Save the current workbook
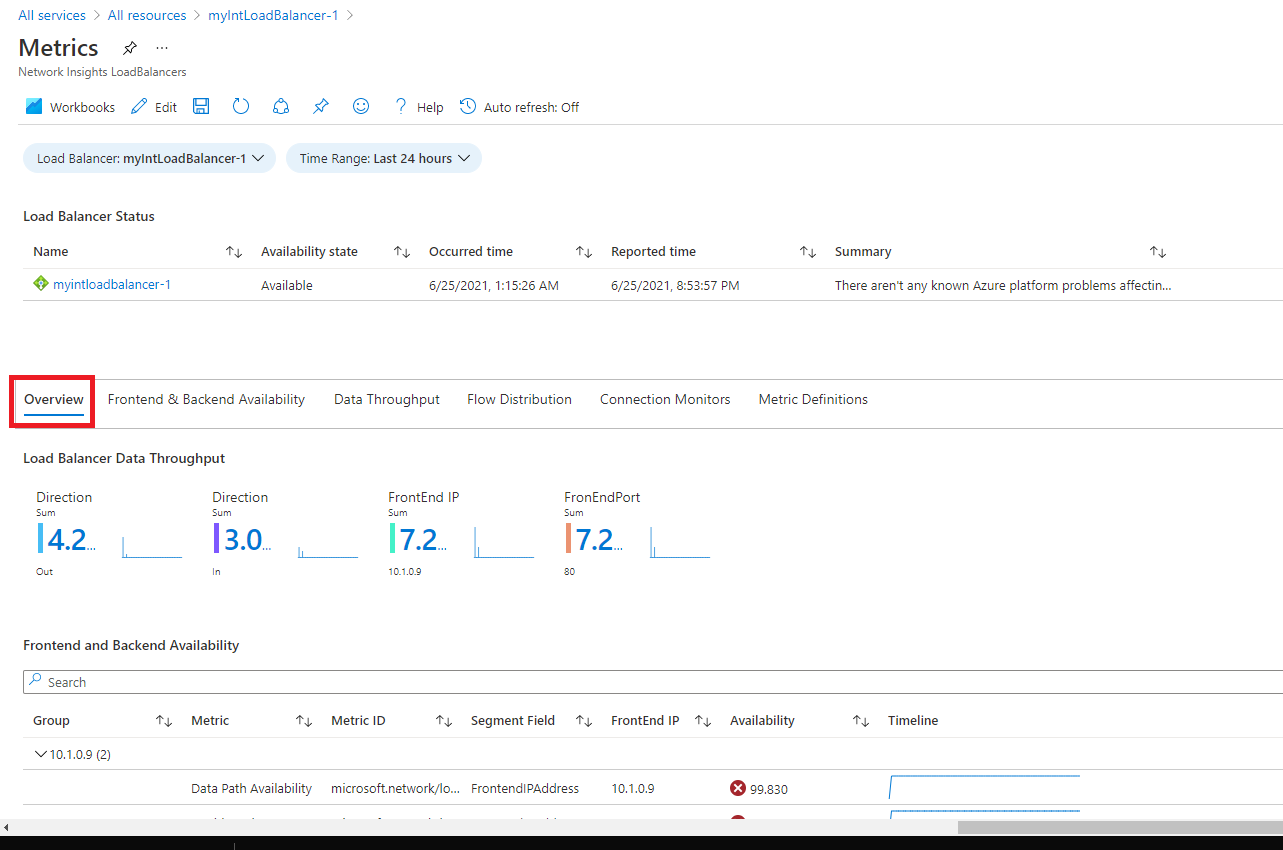Image resolution: width=1283 pixels, height=850 pixels. coord(200,106)
